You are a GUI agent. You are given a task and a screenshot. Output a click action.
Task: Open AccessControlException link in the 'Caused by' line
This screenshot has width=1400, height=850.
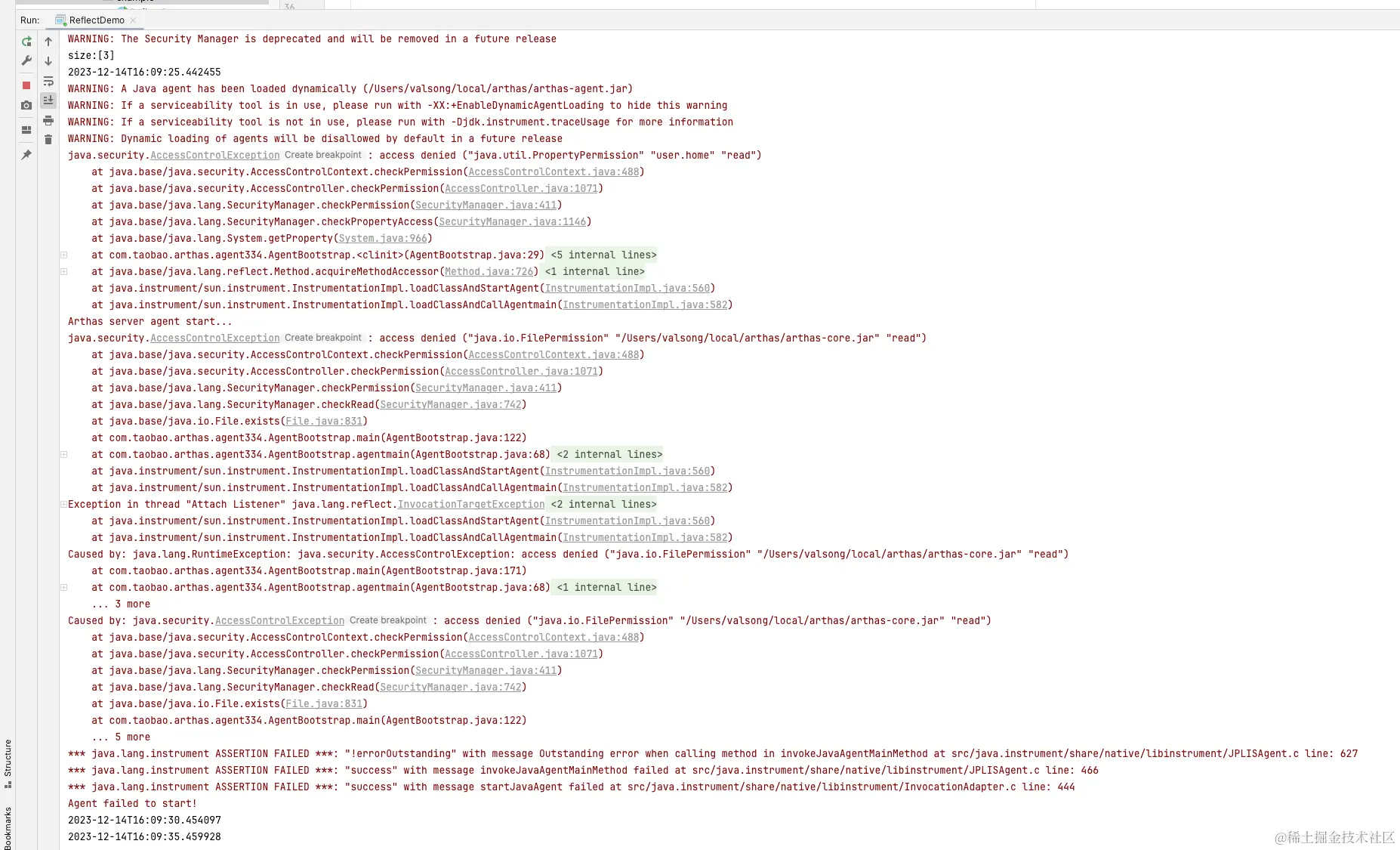tap(279, 620)
